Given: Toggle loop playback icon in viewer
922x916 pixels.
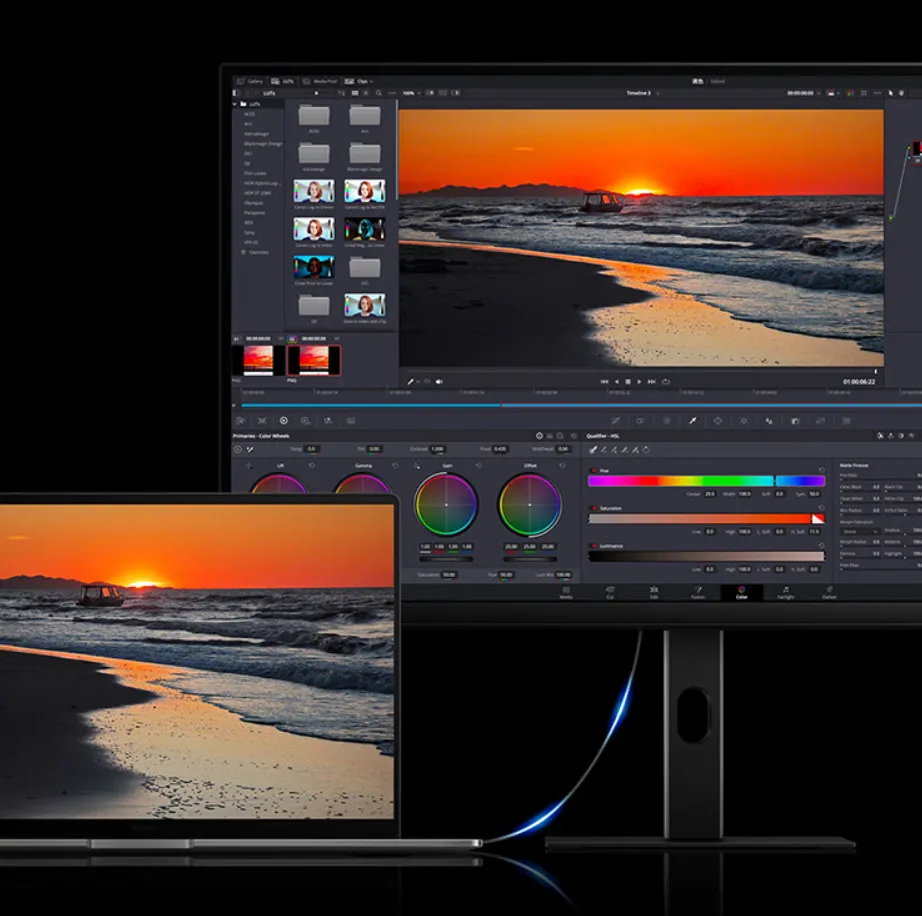Looking at the screenshot, I should point(665,382).
